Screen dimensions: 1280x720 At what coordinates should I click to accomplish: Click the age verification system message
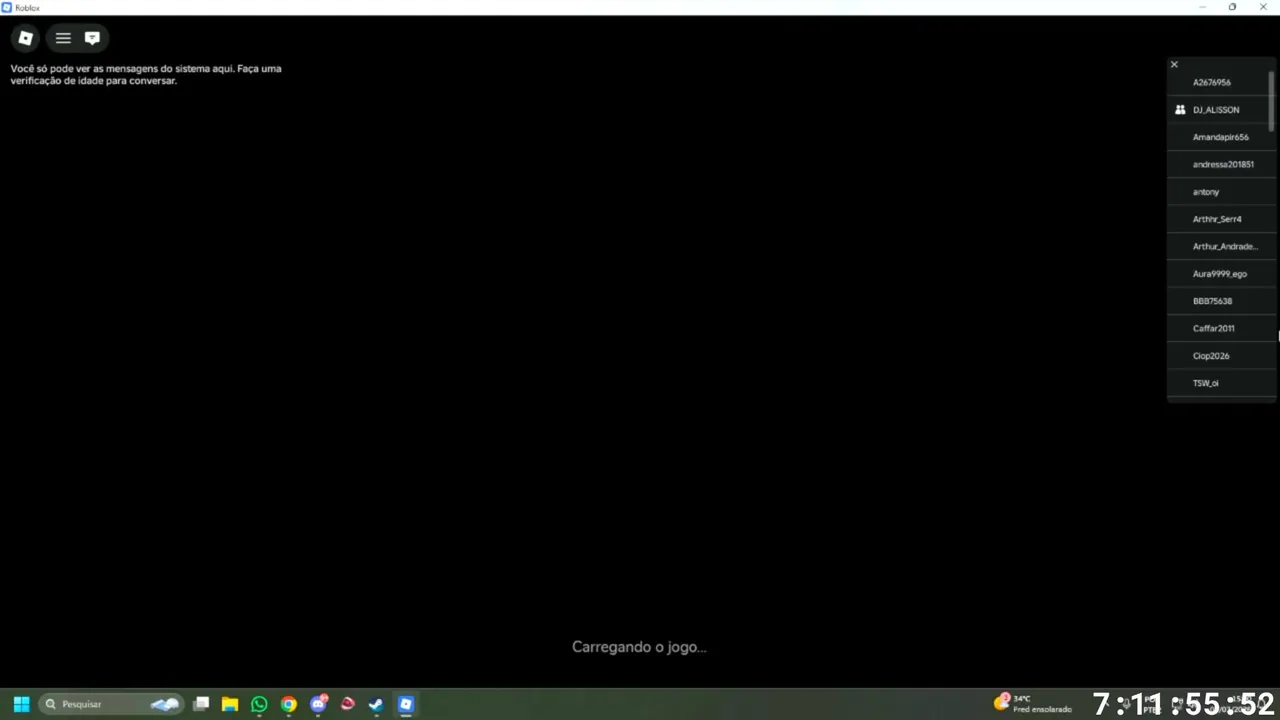pos(146,75)
